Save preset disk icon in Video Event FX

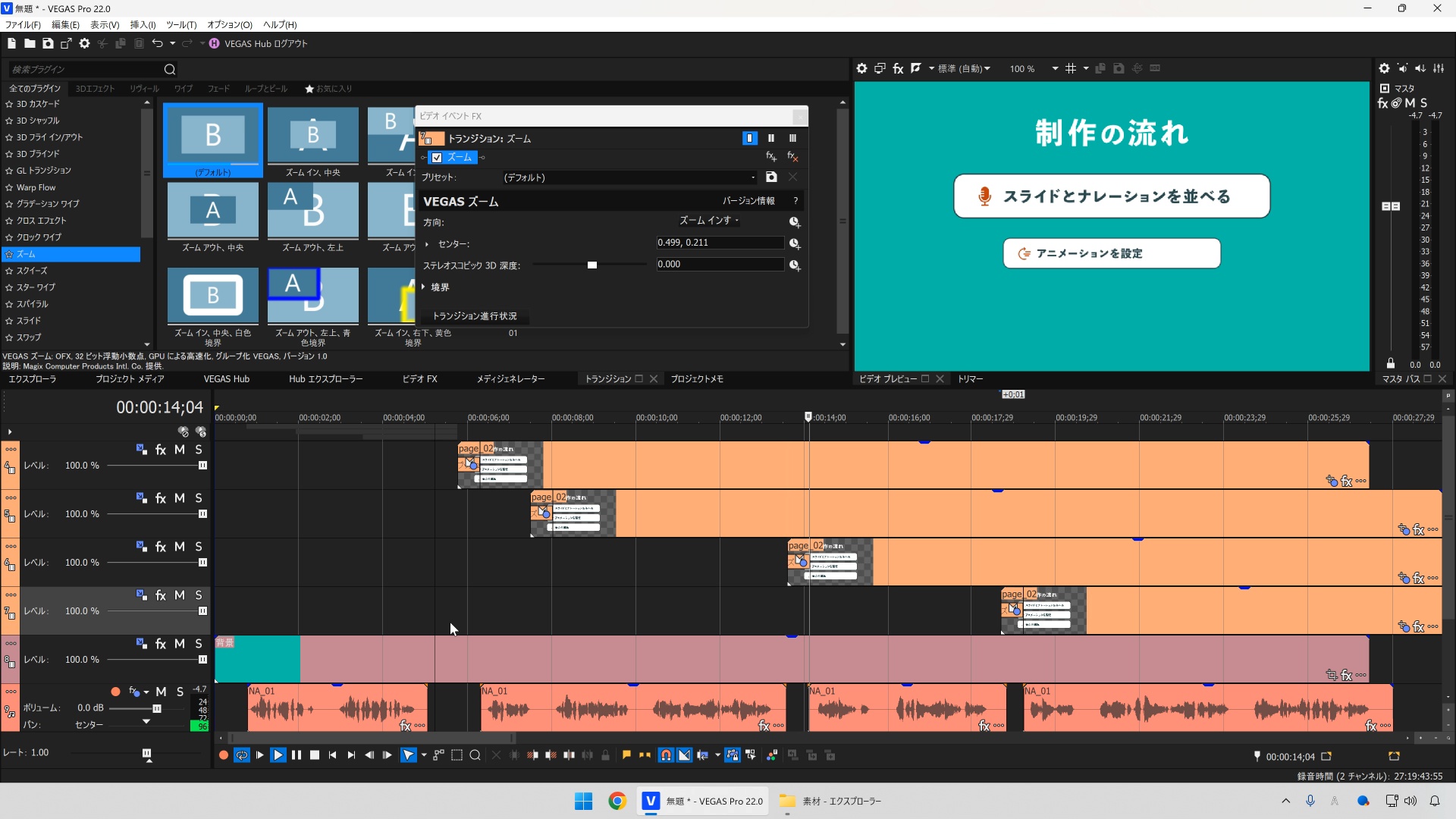(771, 177)
